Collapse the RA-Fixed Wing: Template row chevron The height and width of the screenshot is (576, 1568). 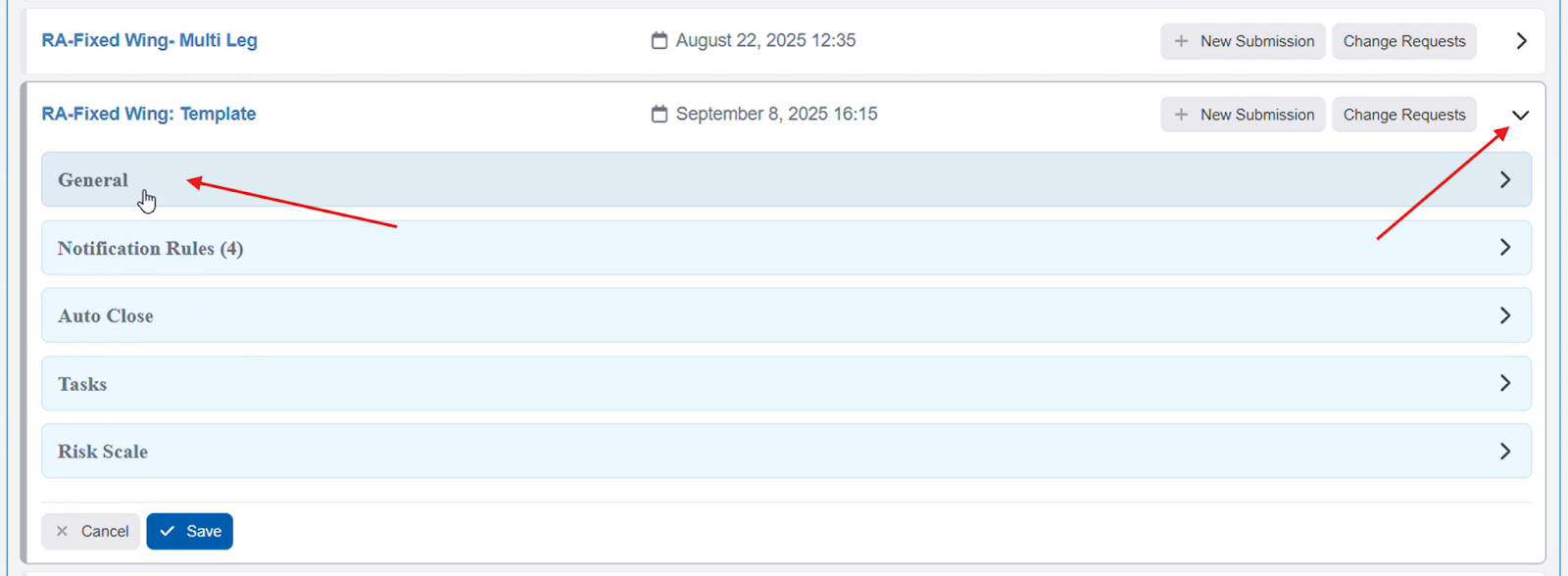click(1520, 115)
